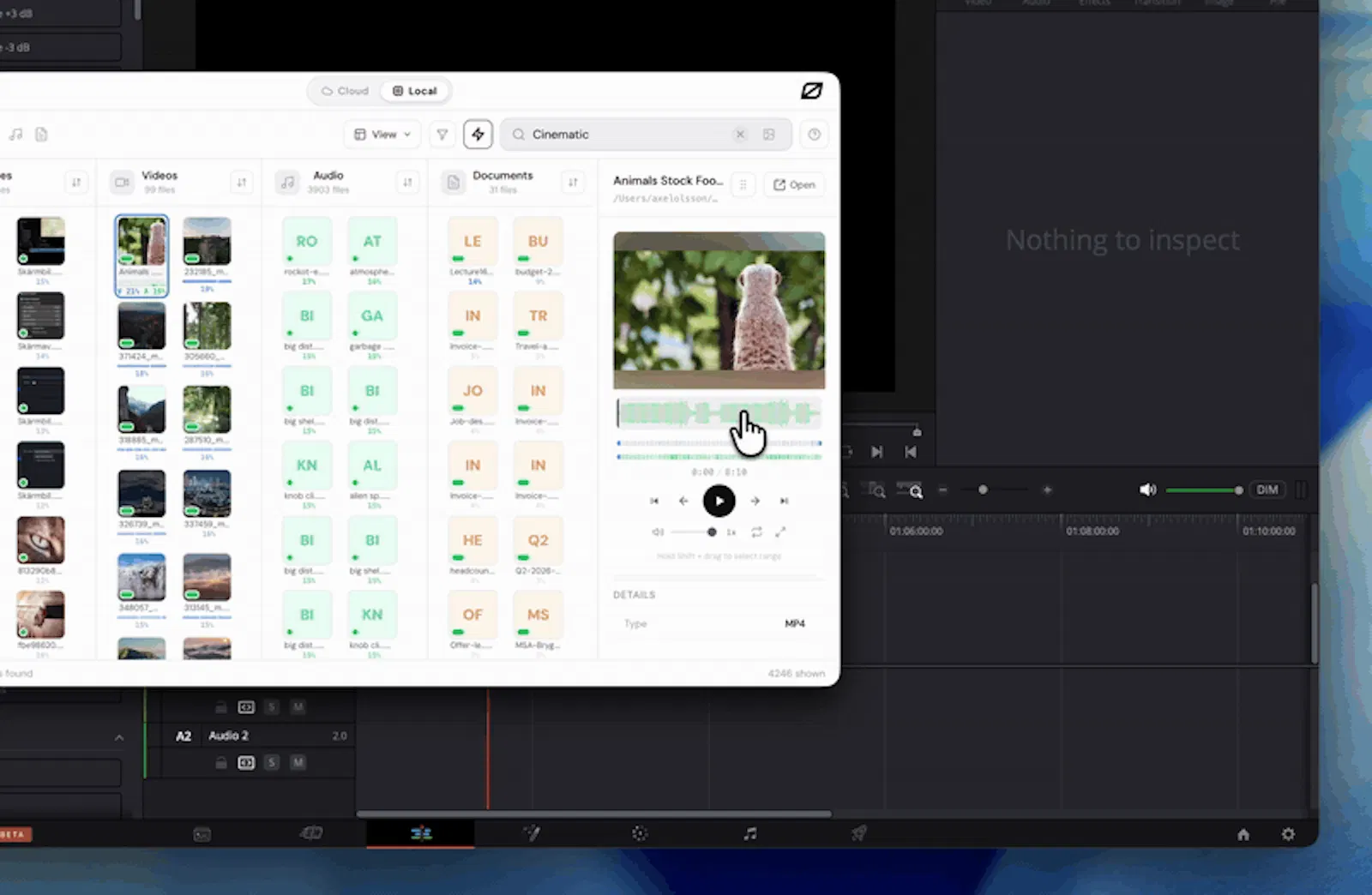This screenshot has height=895, width=1372.
Task: Change the 1x playback speed
Action: [x=731, y=532]
